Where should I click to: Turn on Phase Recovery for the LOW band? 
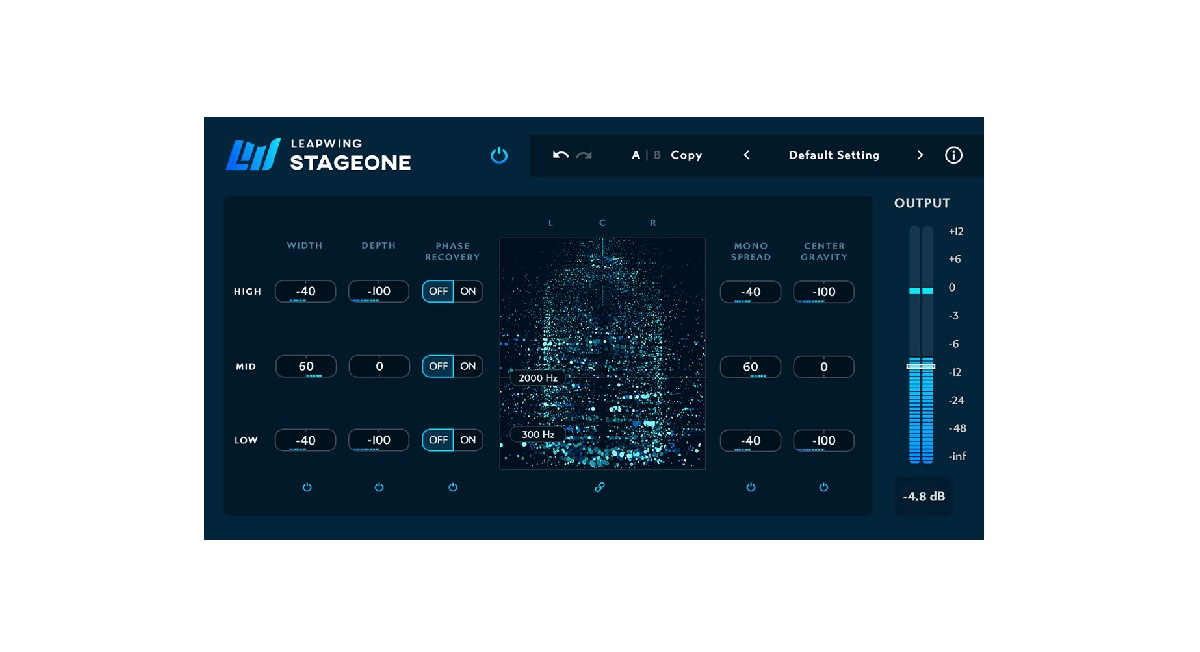click(467, 440)
